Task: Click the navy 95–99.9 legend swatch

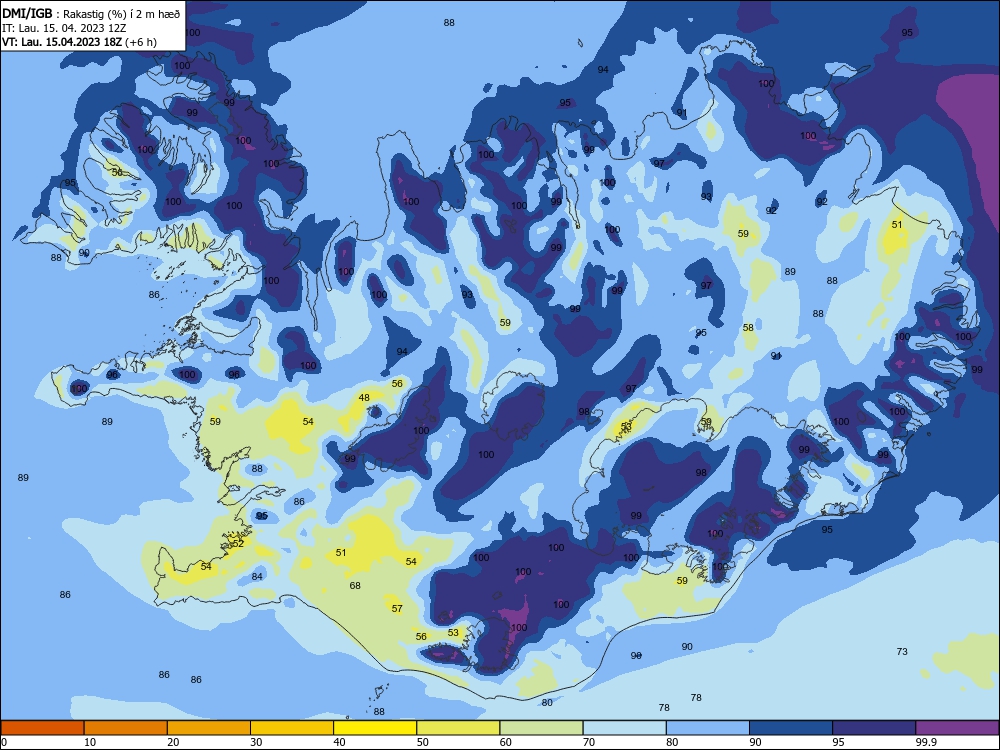Action: tap(874, 728)
